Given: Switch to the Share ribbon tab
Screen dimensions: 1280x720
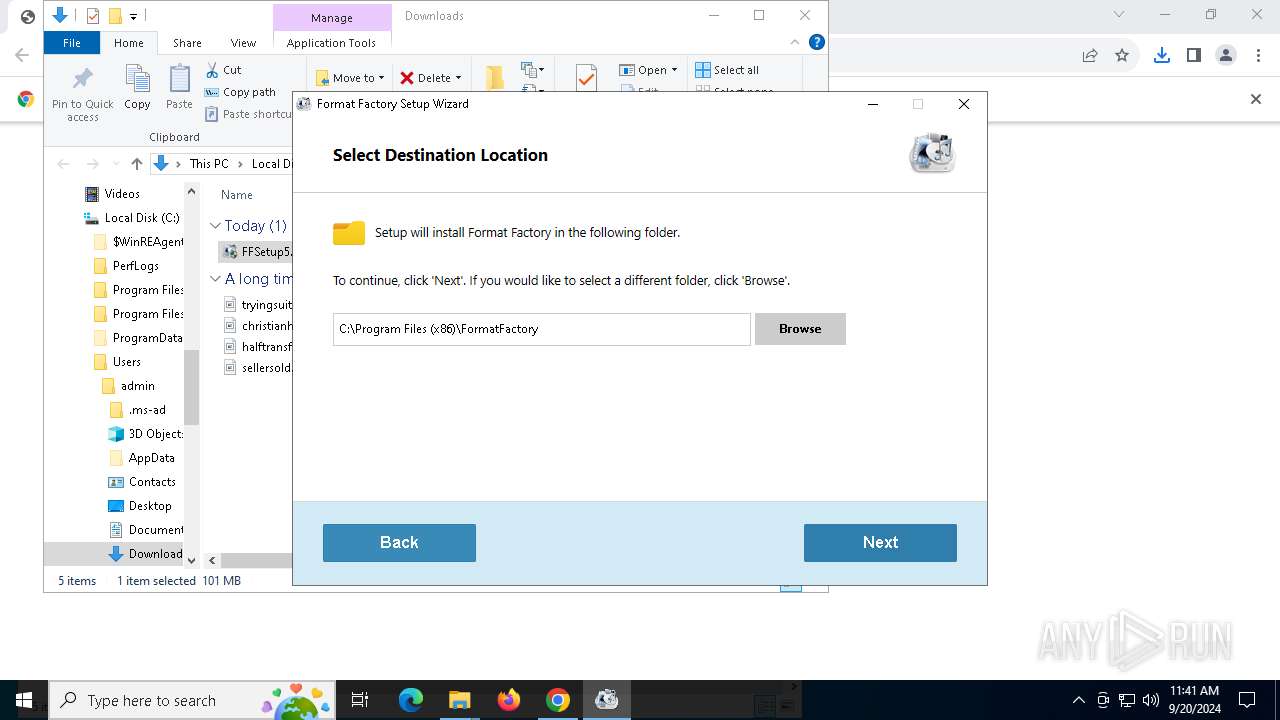Looking at the screenshot, I should [187, 43].
